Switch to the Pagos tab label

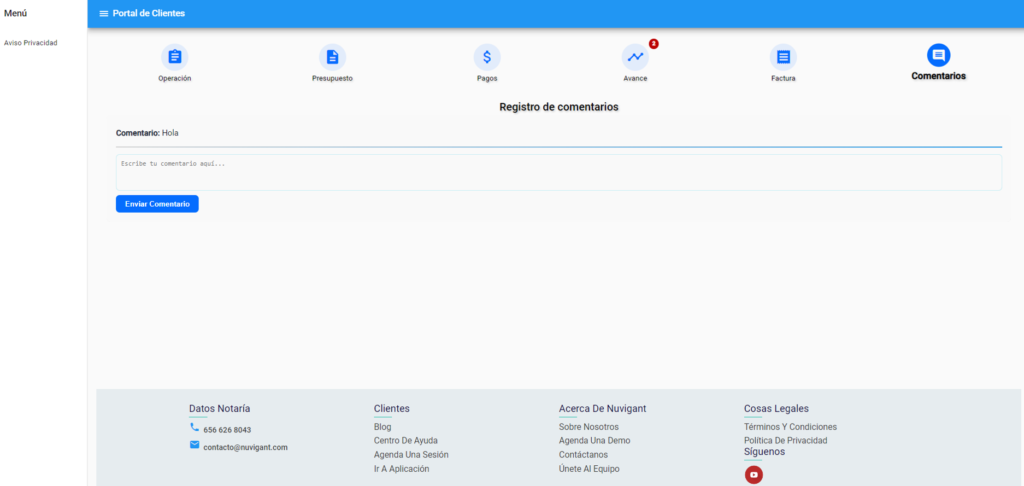click(487, 78)
